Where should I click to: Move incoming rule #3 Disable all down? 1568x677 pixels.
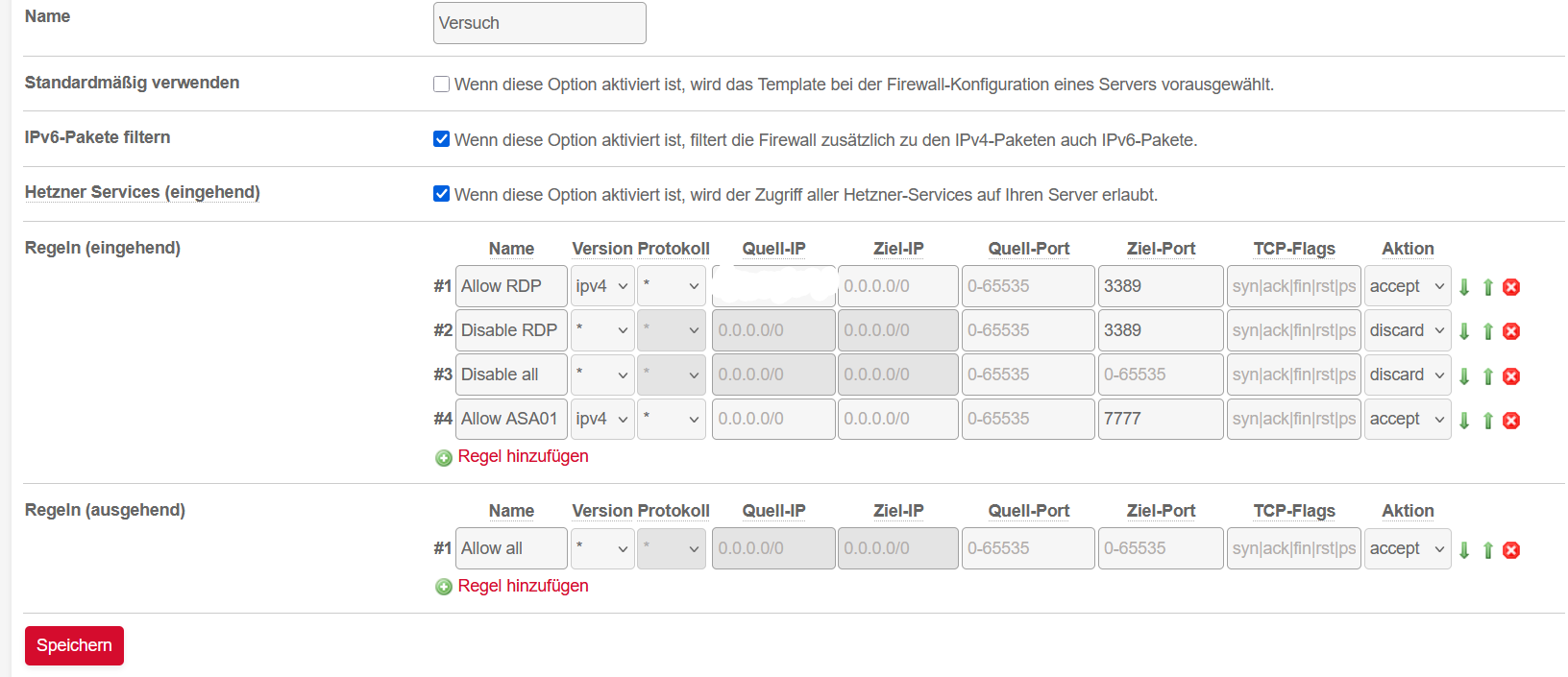click(x=1464, y=376)
